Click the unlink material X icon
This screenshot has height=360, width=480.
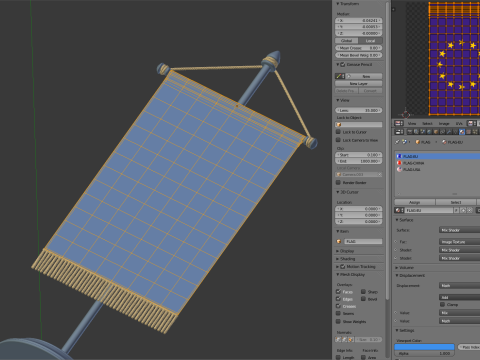(470, 210)
